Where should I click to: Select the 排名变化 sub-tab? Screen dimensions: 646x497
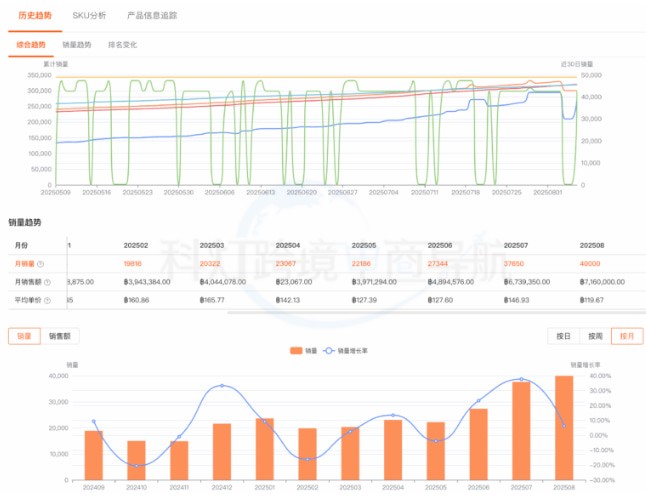[121, 45]
